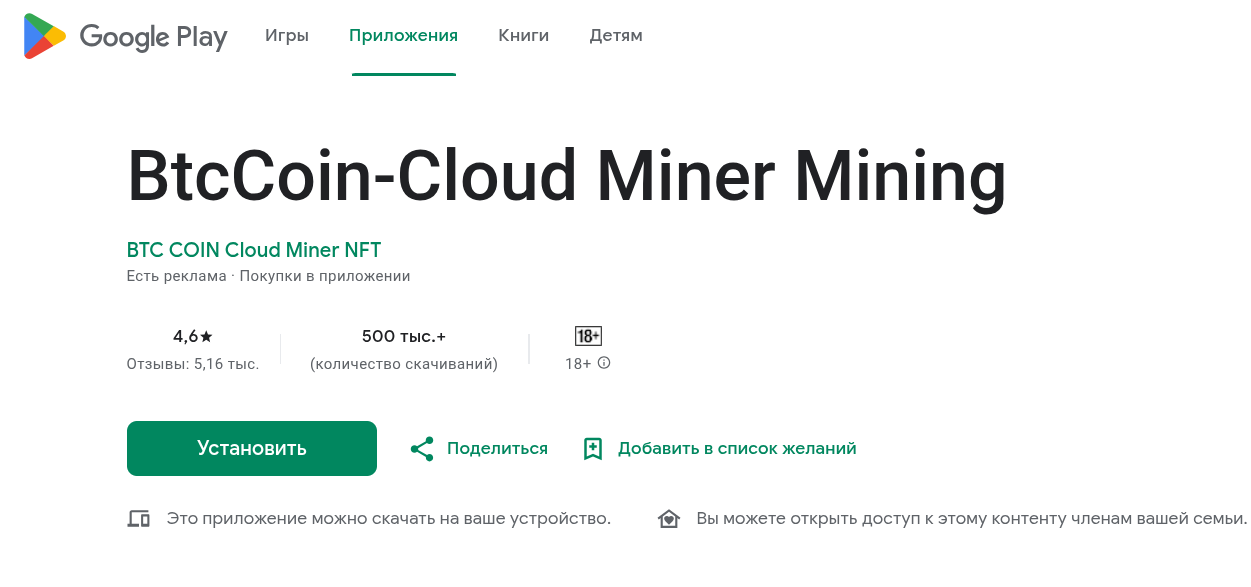Click the star icon next to the 4,6 rating
Screen dimensions: 1251x587
(x=204, y=337)
